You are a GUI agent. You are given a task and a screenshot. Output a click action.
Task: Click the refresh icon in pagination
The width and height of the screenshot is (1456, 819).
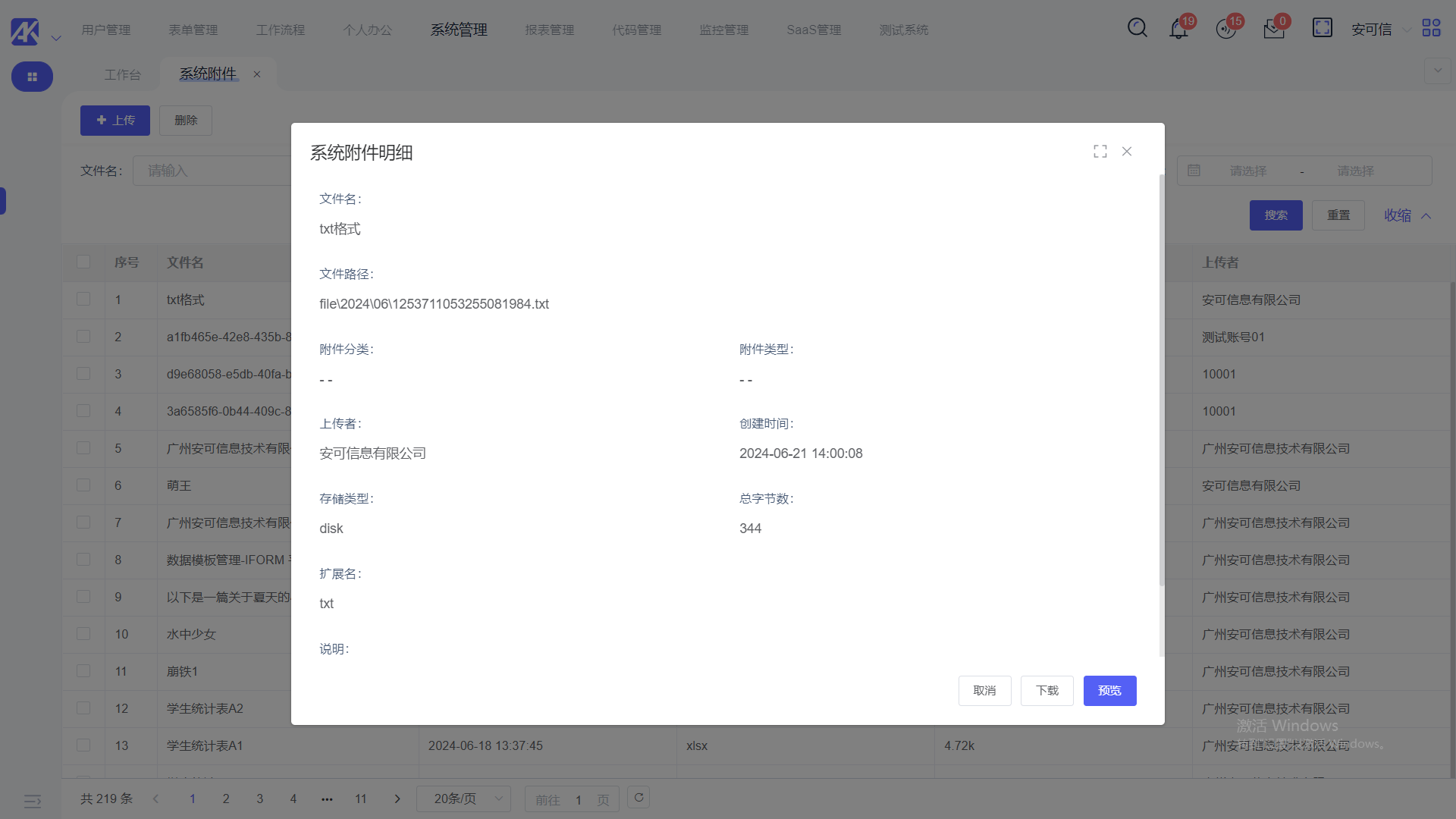[x=639, y=798]
